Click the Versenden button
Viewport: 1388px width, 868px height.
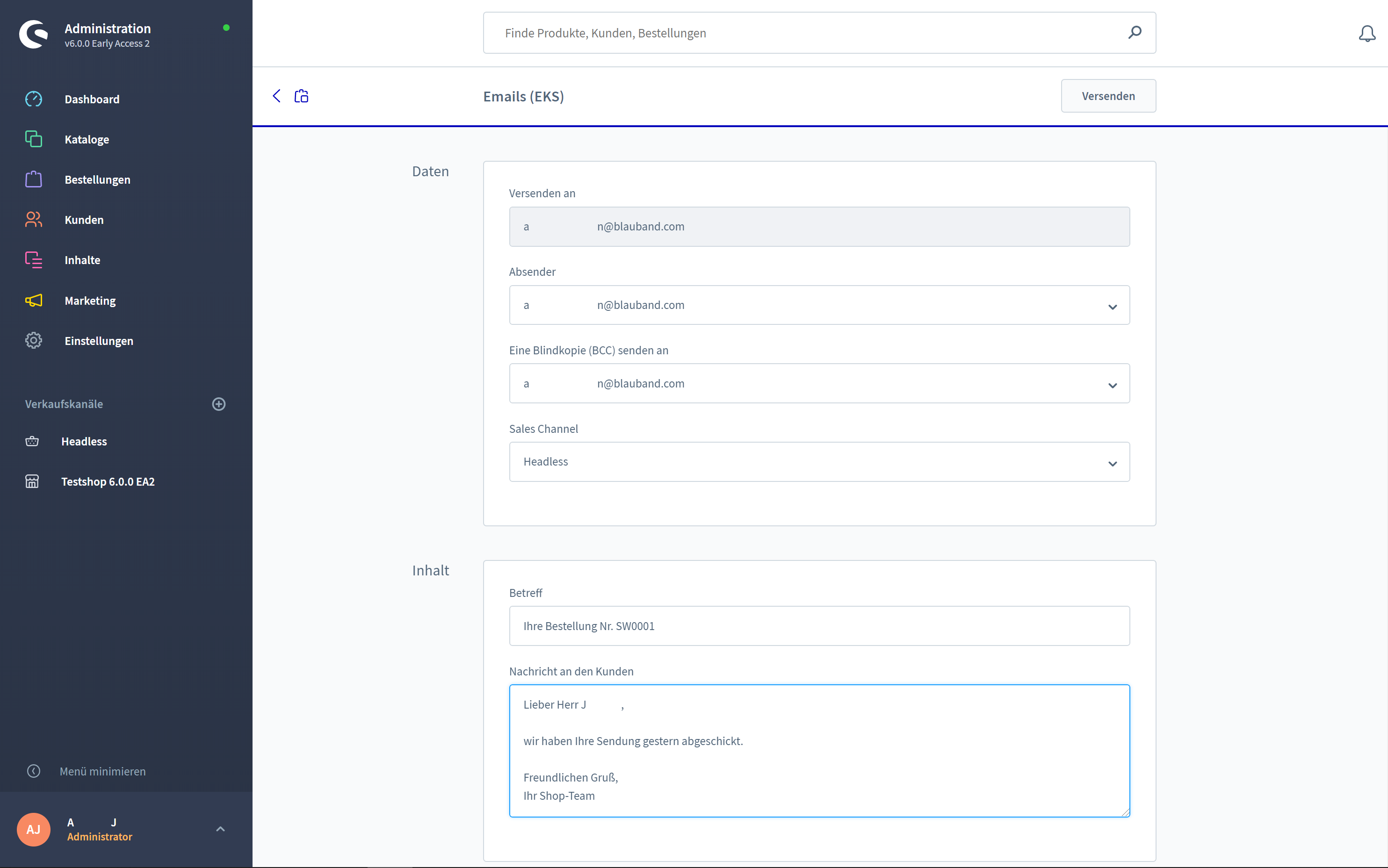point(1108,96)
